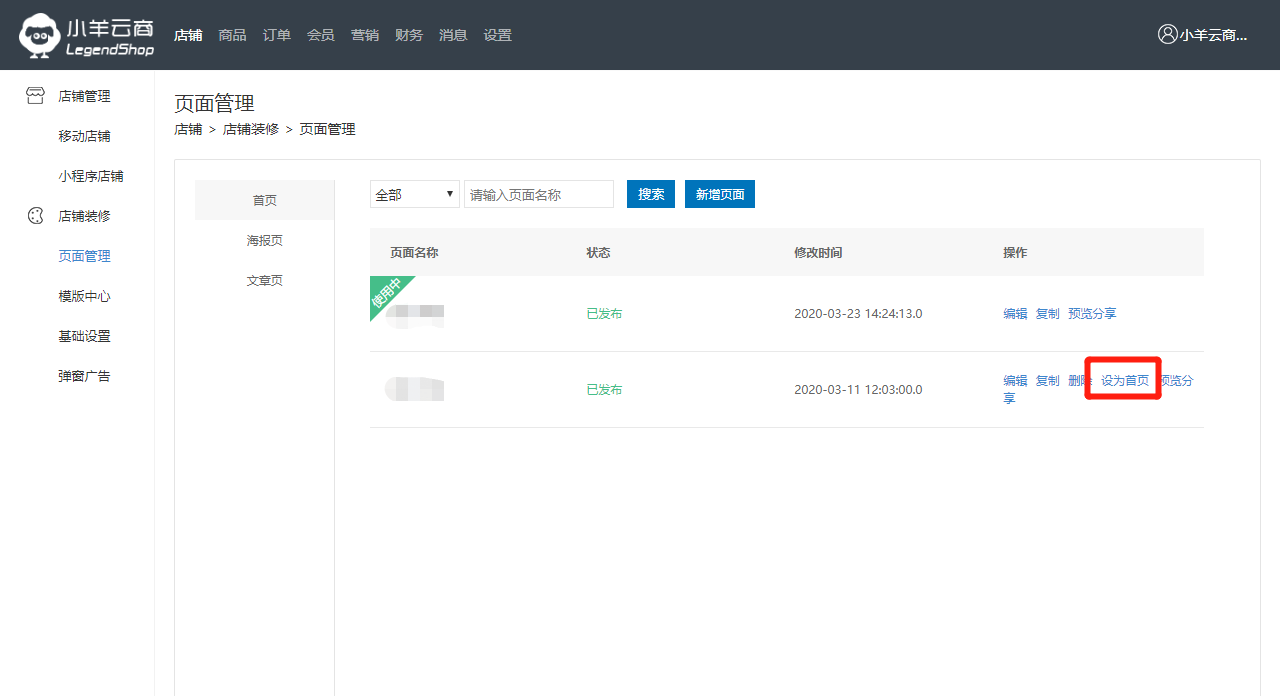Switch to the 文章页 tab
This screenshot has width=1280, height=696.
point(265,280)
